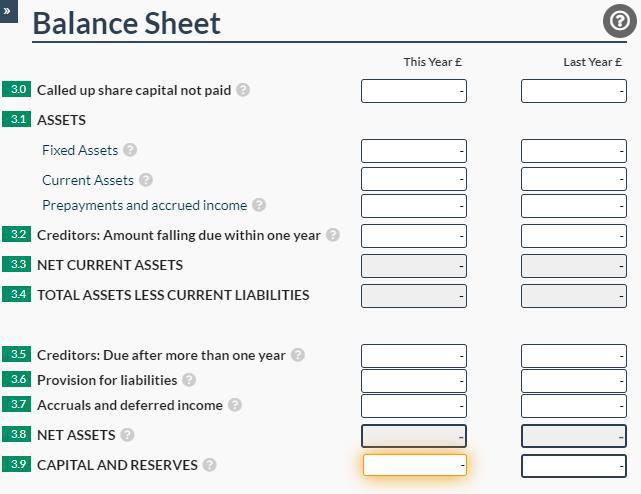Click the 3.1 ASSETS number badge
This screenshot has height=494, width=641.
[16, 119]
